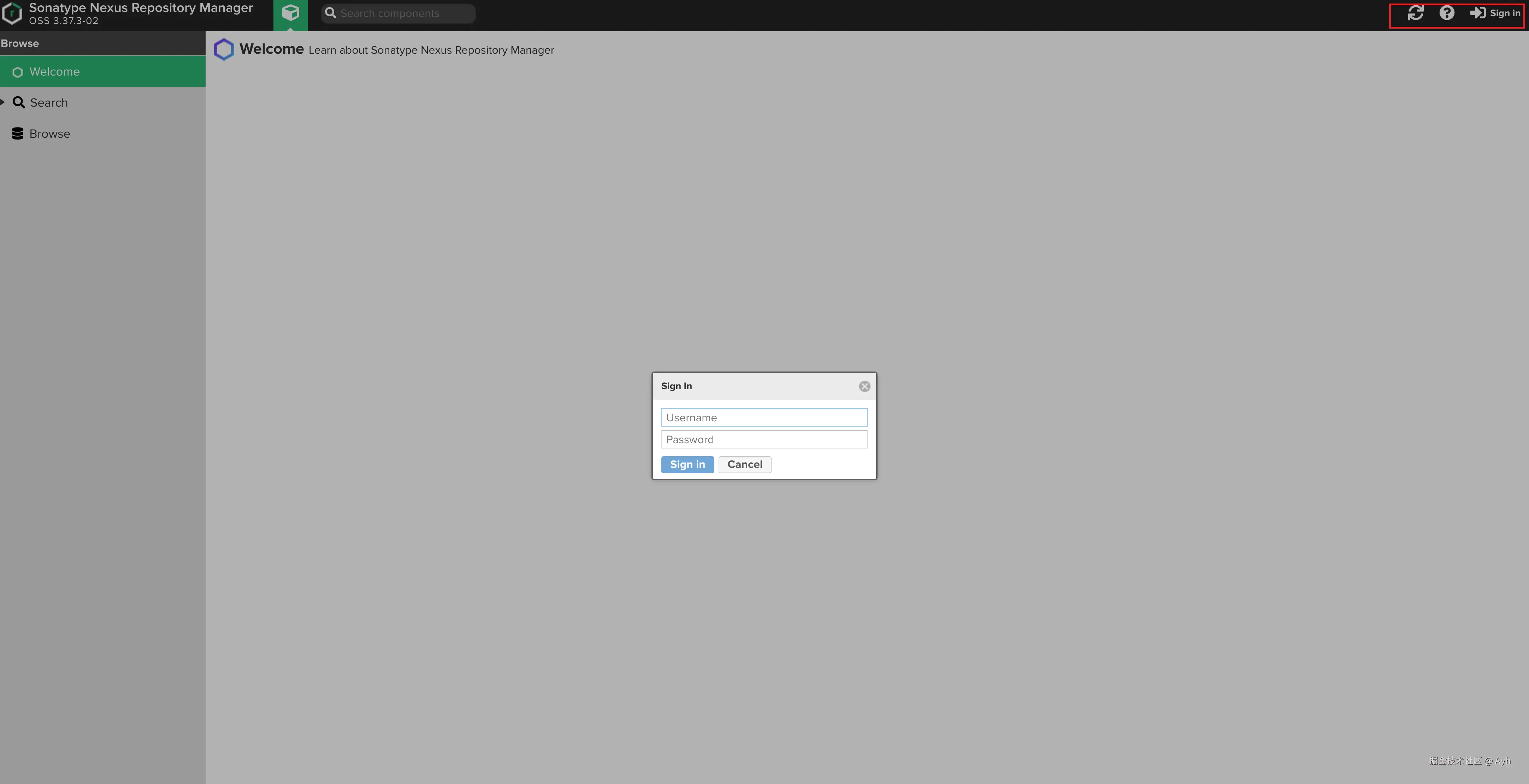Click the Browse cube icon in the header
This screenshot has height=784, width=1529.
pos(290,13)
